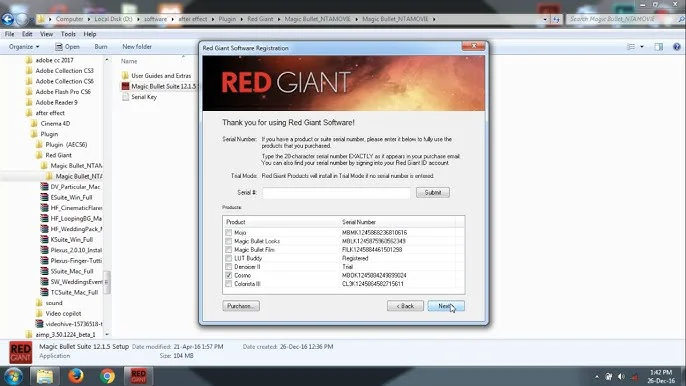The height and width of the screenshot is (386, 686).
Task: Click the Explorer forward navigation arrow
Action: 21,19
